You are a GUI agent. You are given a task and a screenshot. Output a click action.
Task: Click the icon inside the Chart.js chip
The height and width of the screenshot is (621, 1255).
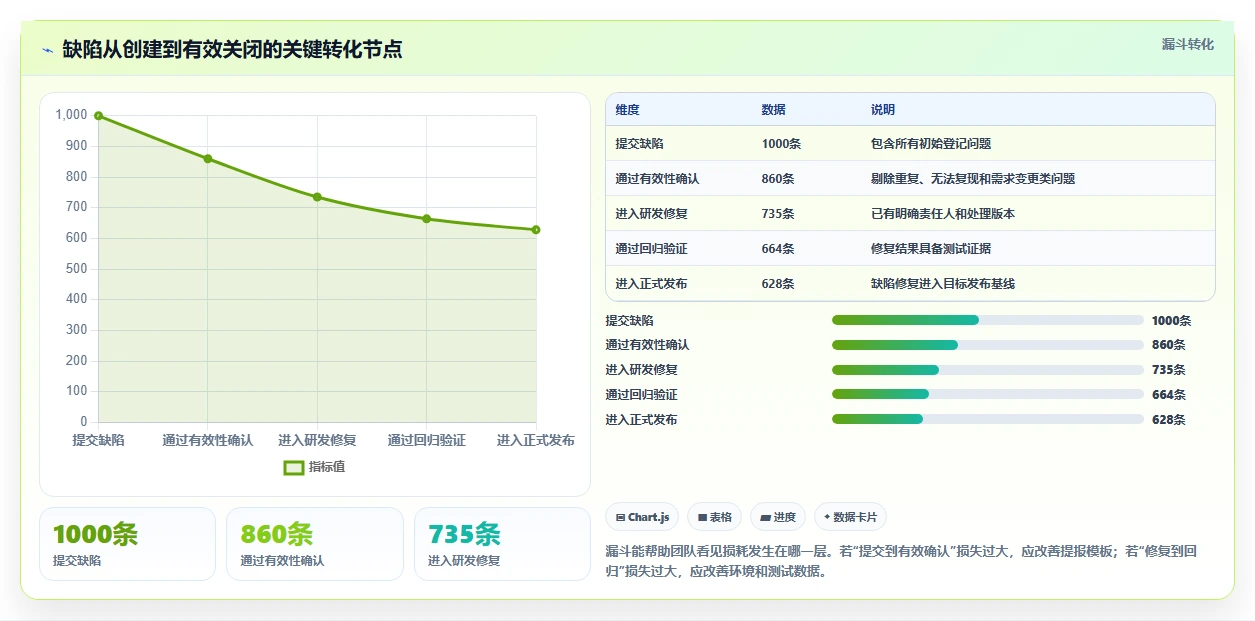pos(620,517)
